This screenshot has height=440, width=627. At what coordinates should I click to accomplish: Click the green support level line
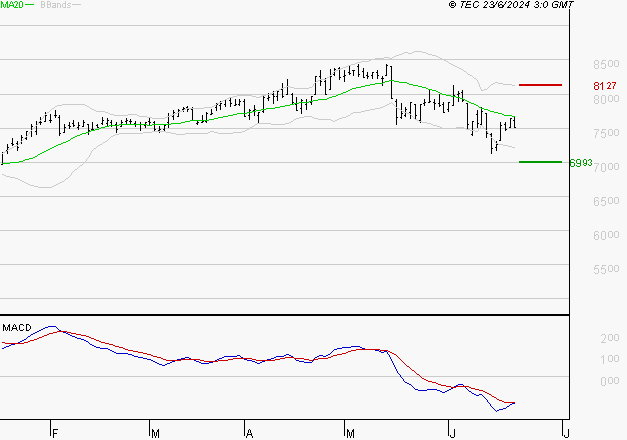pyautogui.click(x=540, y=162)
